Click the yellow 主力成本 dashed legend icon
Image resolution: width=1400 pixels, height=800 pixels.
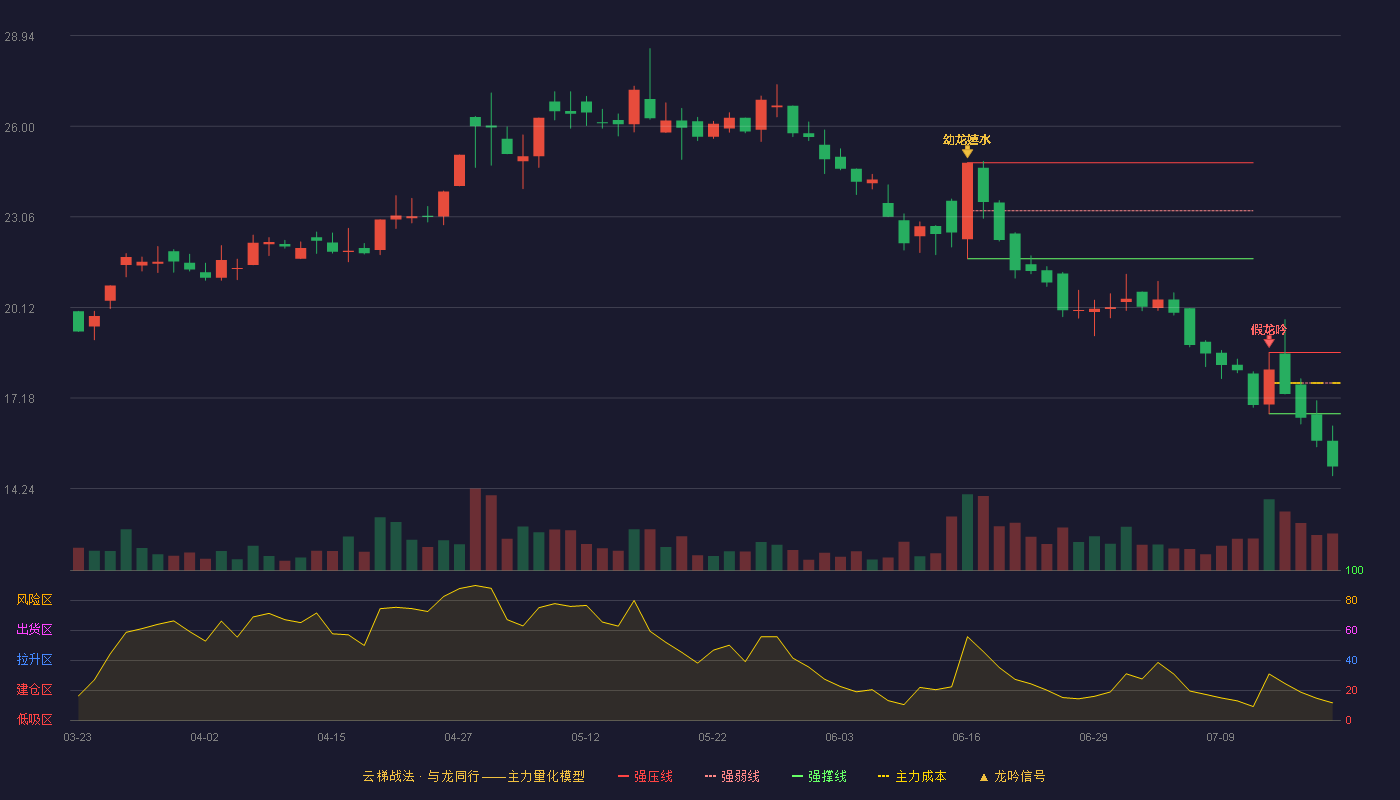[x=883, y=776]
